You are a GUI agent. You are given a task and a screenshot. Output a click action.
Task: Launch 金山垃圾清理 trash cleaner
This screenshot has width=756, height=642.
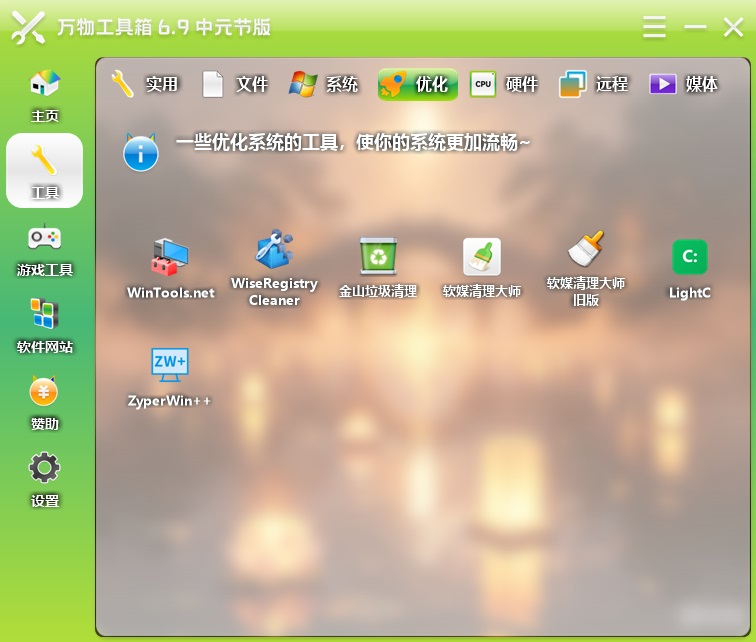click(x=378, y=268)
